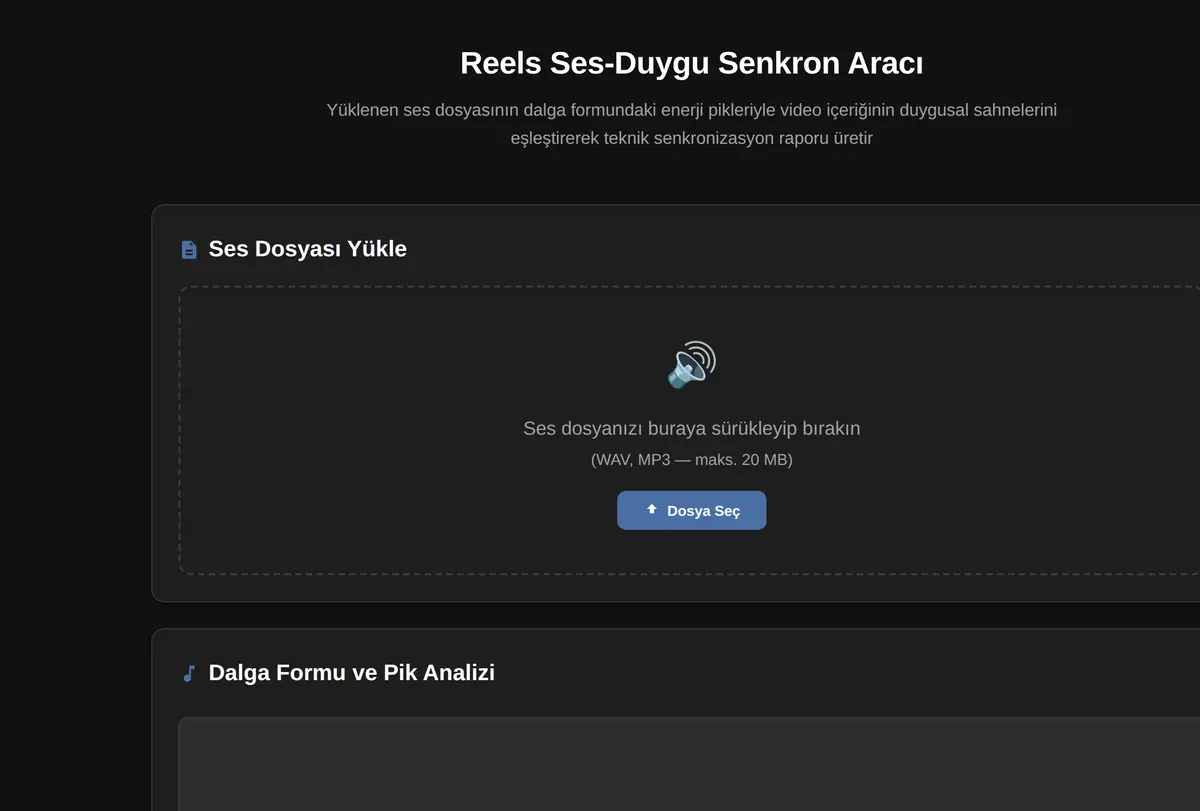Click the file document icon beside Ses Dosyası Yükle
The height and width of the screenshot is (811, 1200).
coord(189,249)
